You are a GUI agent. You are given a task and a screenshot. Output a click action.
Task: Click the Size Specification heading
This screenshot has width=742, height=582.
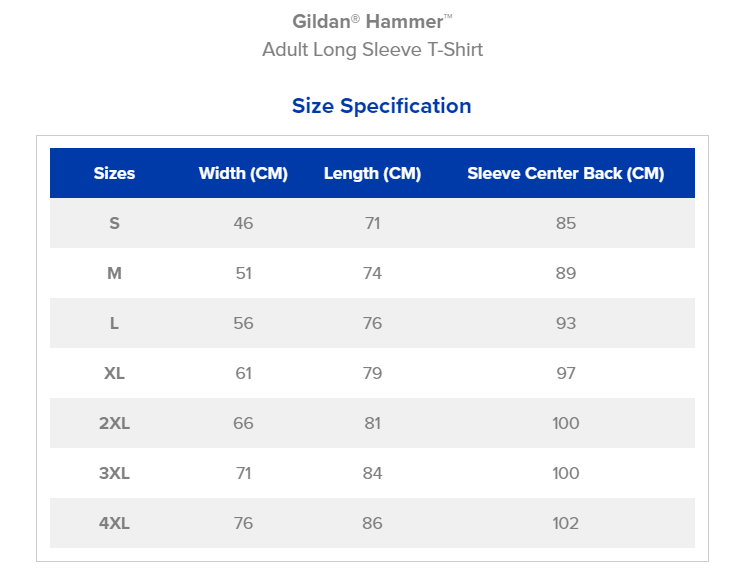(x=381, y=106)
